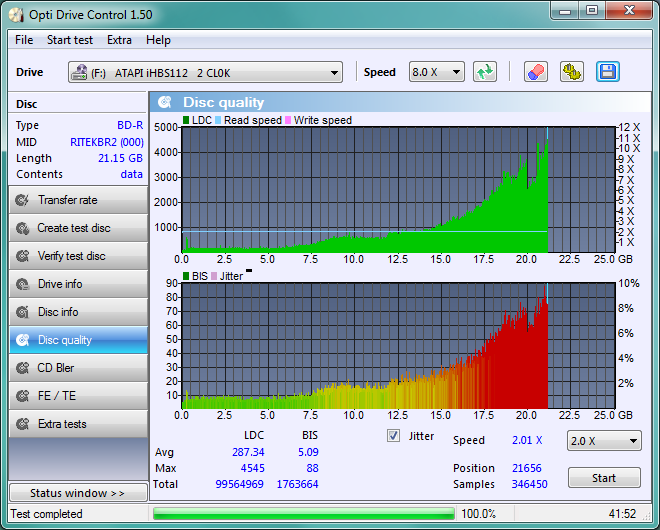Screen dimensions: 660x530
Task: Click the Opti Drive Control title icon
Action: tap(16, 15)
